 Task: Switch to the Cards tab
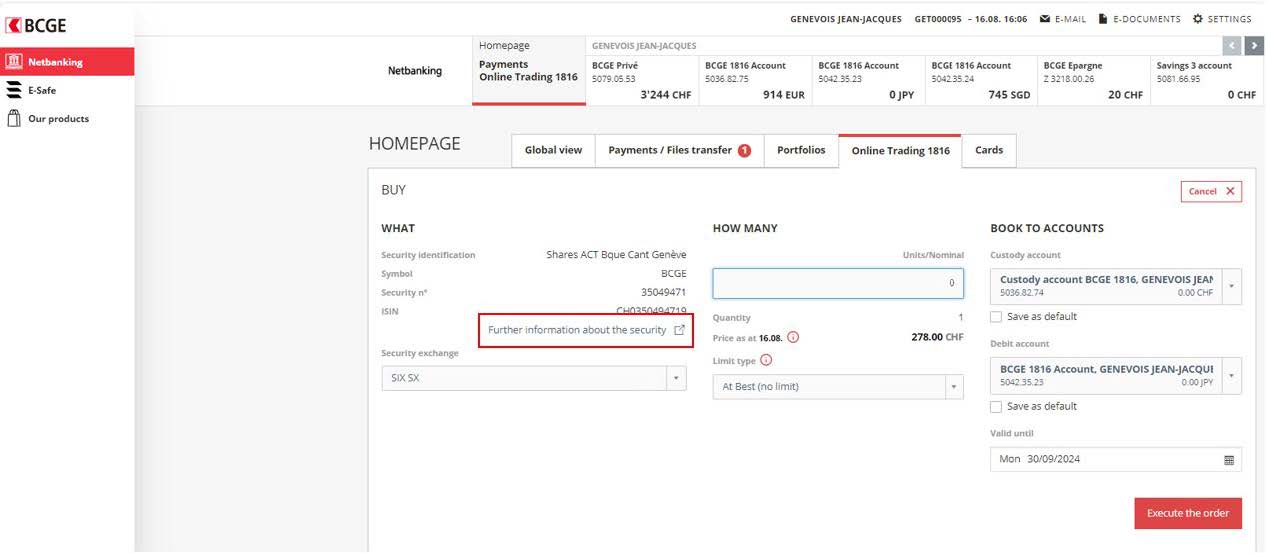coord(989,150)
